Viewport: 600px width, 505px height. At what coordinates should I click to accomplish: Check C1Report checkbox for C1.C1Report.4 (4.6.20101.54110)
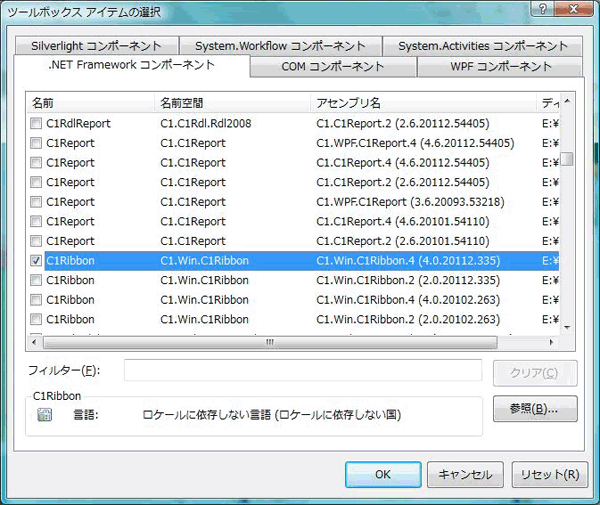(36, 221)
